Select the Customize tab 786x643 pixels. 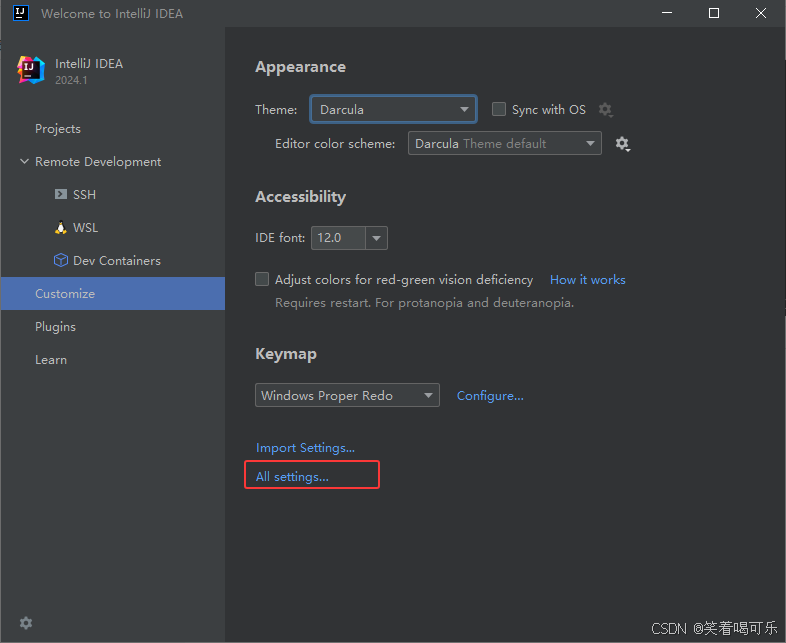(113, 294)
